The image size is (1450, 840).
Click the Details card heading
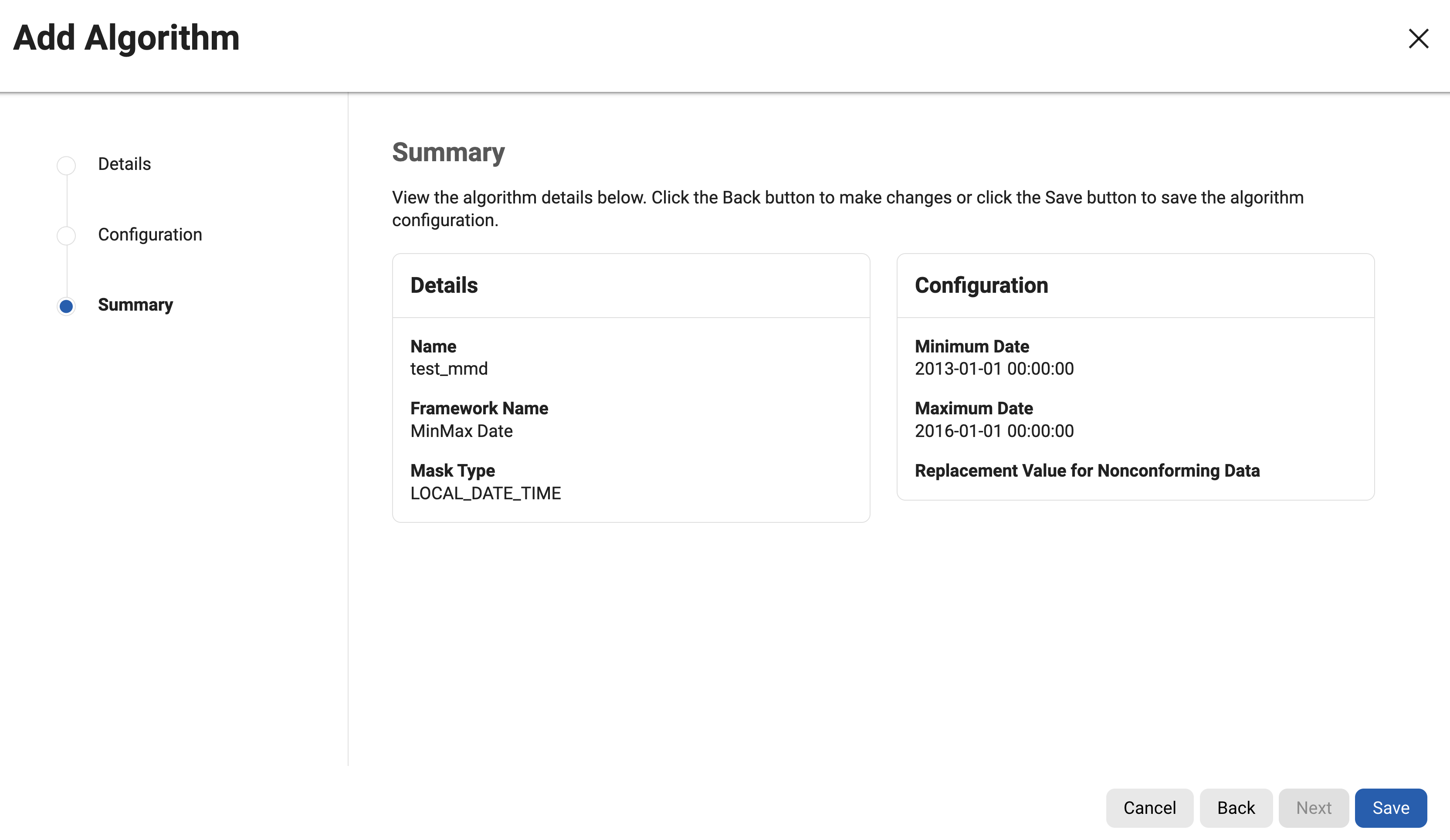[444, 285]
